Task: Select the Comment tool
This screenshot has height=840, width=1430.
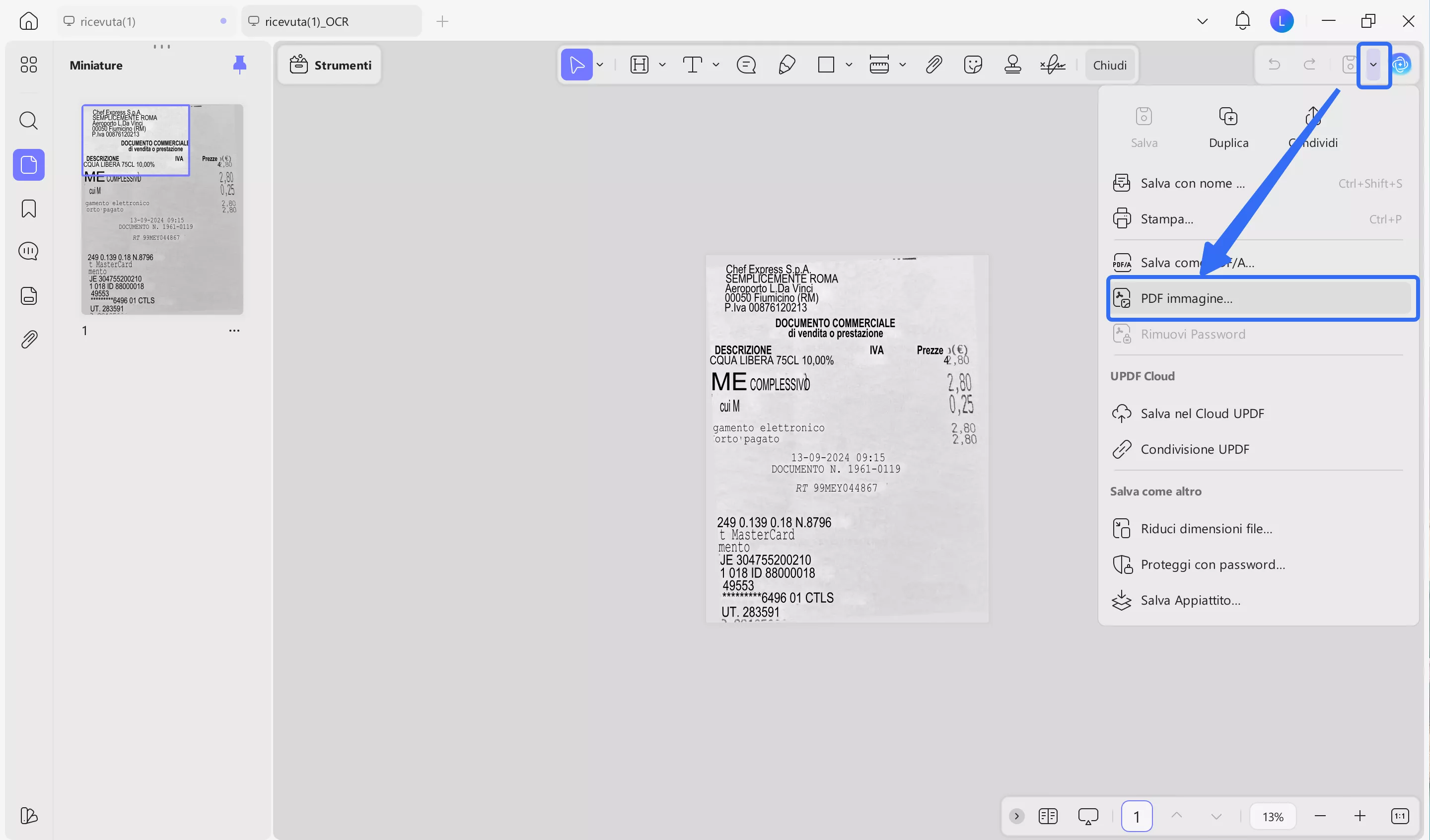Action: pos(746,64)
